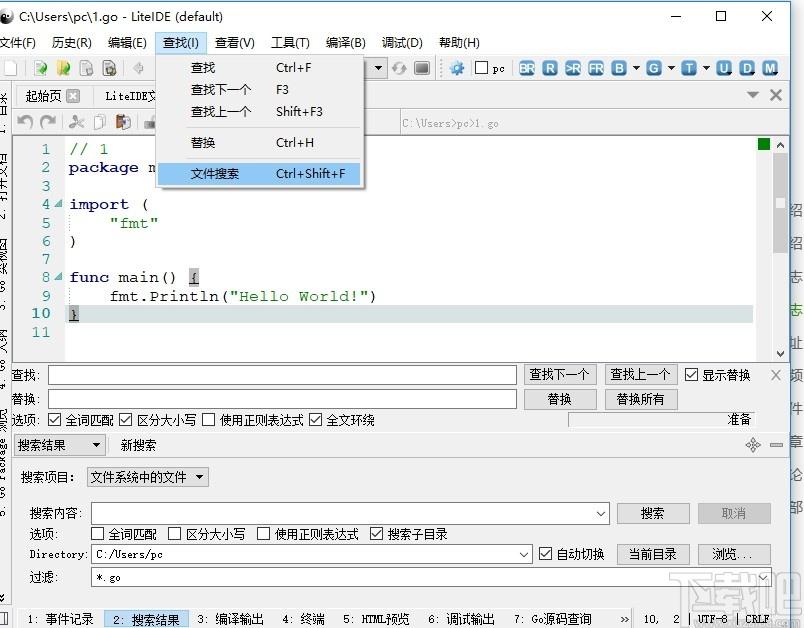
Task: Toggle the 自动切换 checkbox
Action: (546, 554)
